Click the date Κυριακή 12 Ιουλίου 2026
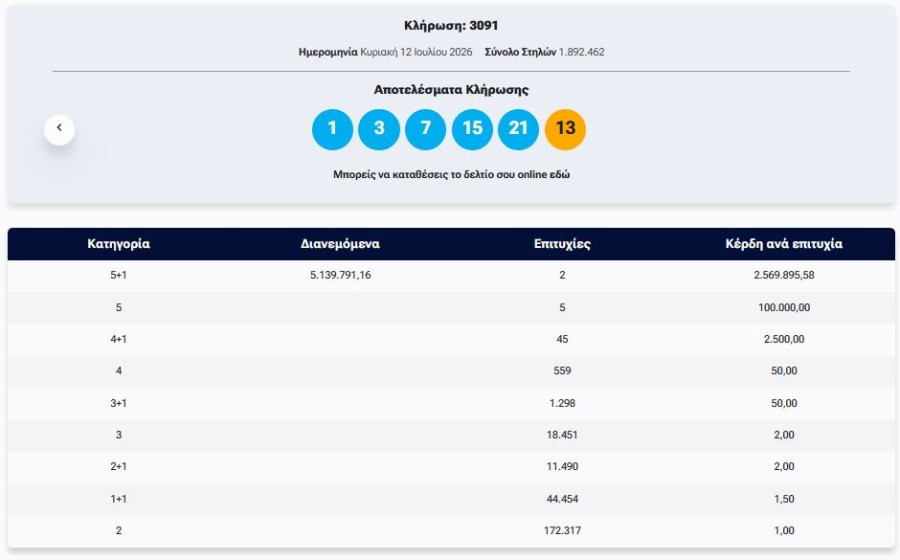 coord(416,52)
